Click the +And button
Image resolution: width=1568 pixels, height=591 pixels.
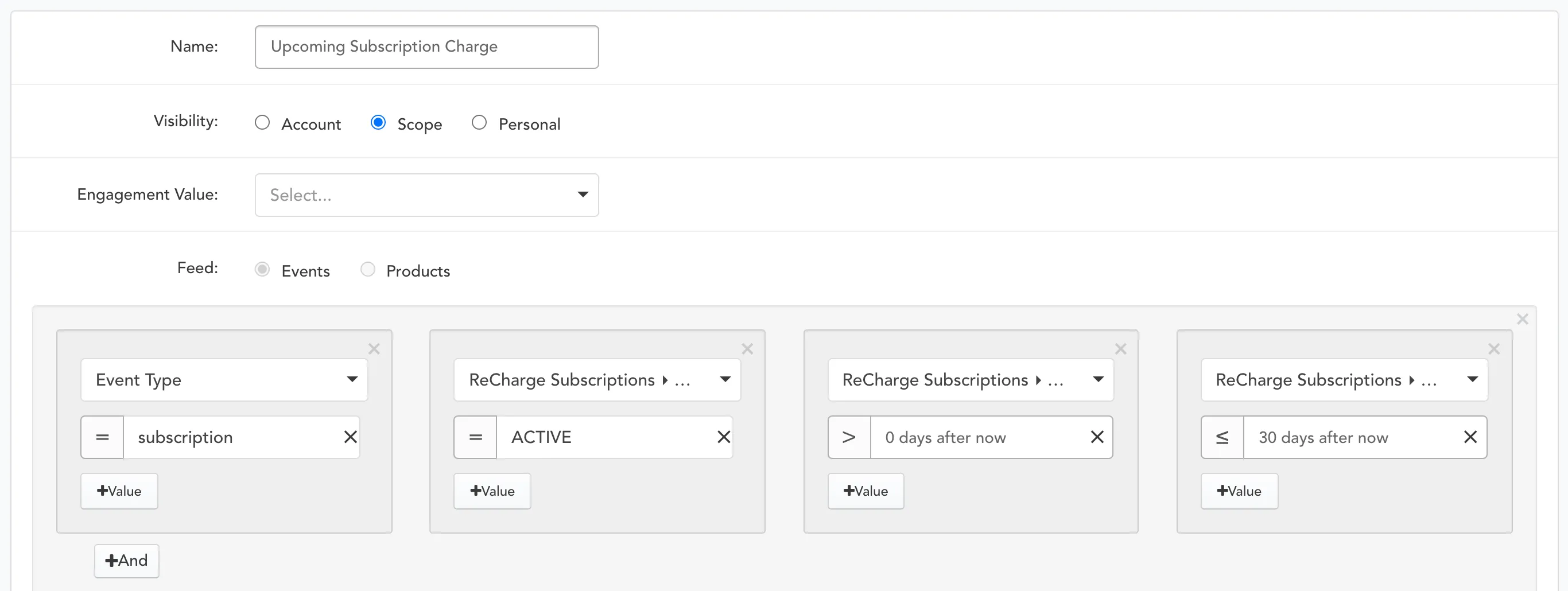(127, 561)
